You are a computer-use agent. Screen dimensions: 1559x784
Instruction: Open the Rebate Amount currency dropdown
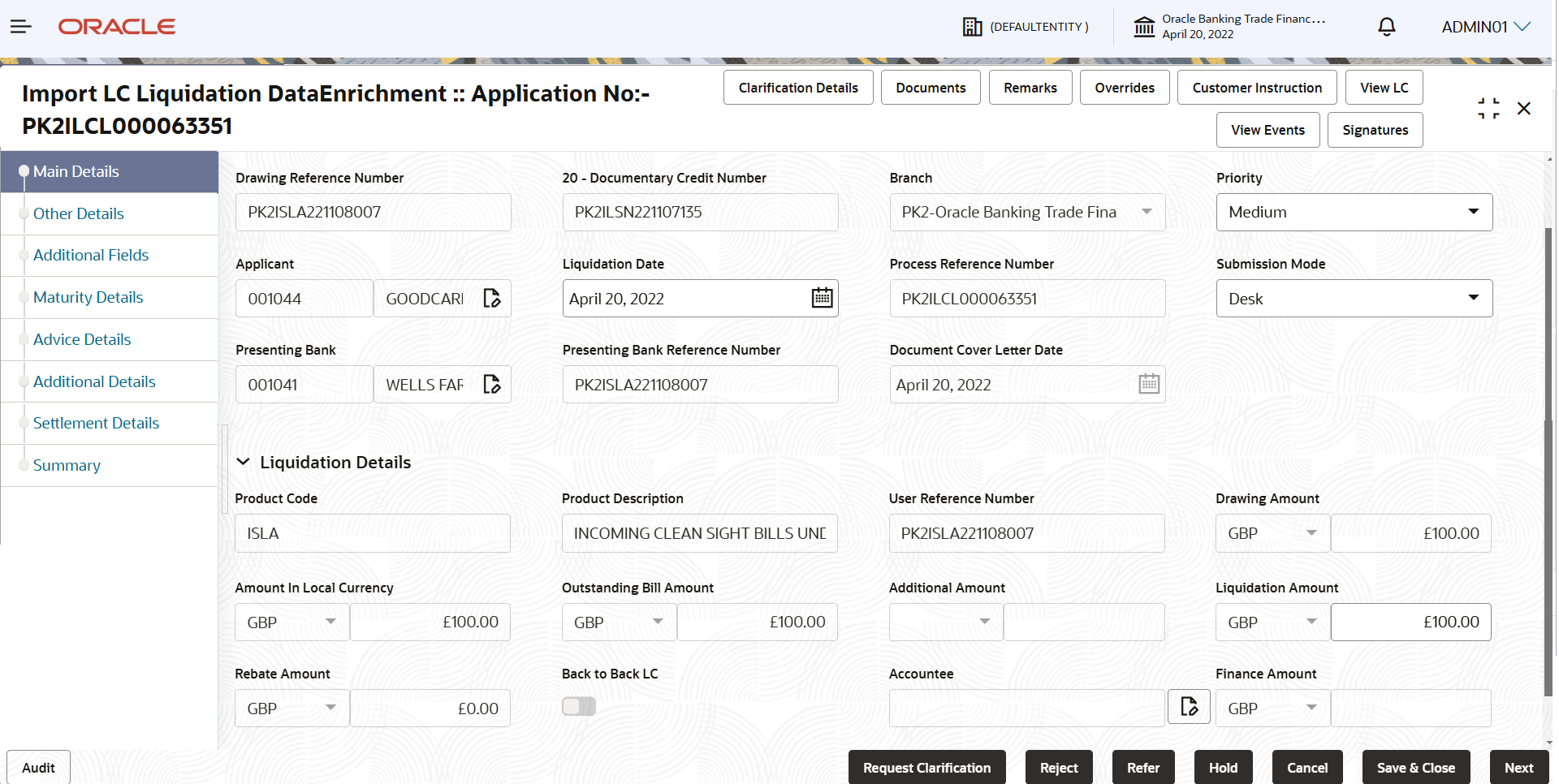click(292, 709)
